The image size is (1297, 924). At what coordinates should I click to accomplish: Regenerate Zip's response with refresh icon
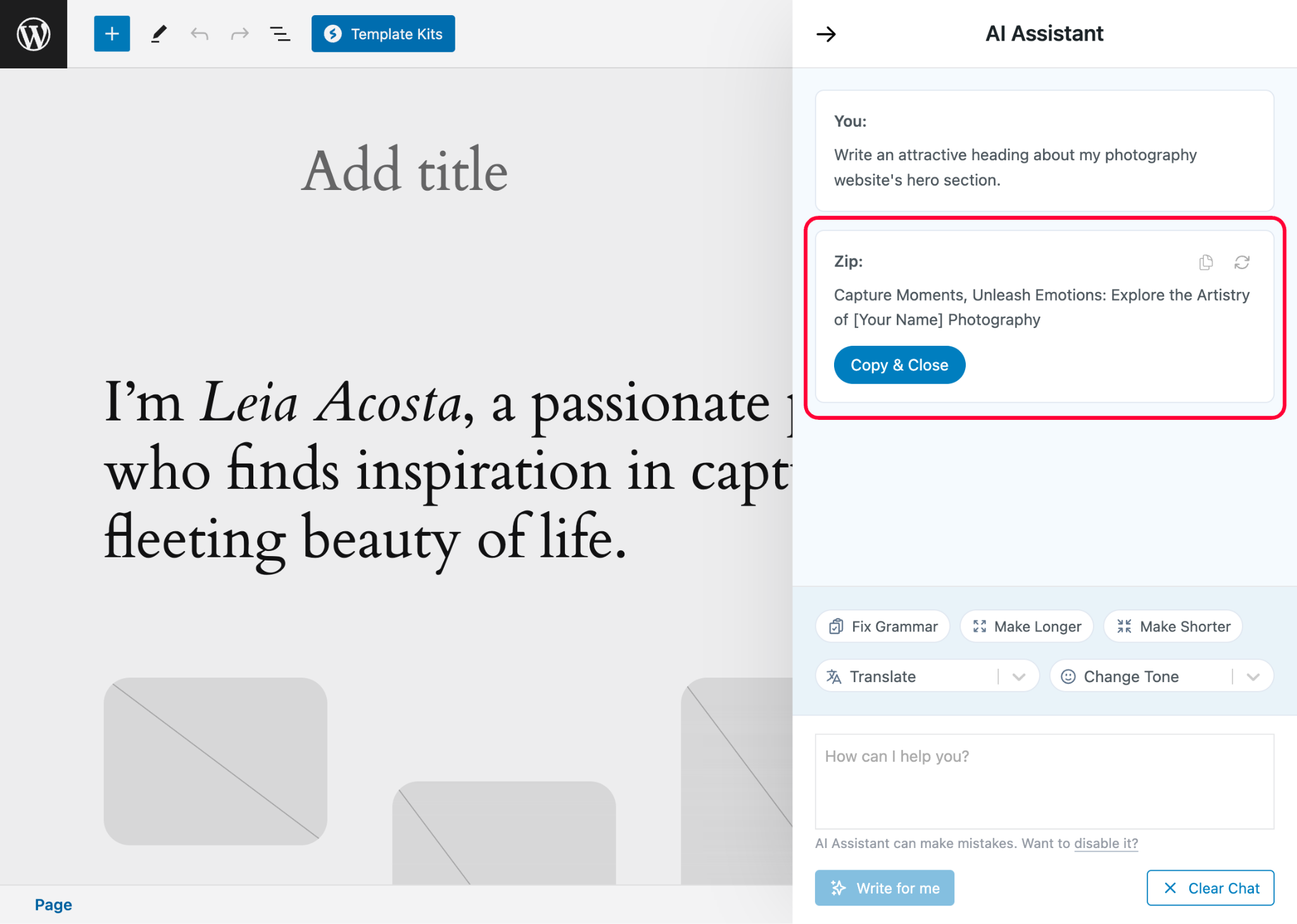(1242, 262)
